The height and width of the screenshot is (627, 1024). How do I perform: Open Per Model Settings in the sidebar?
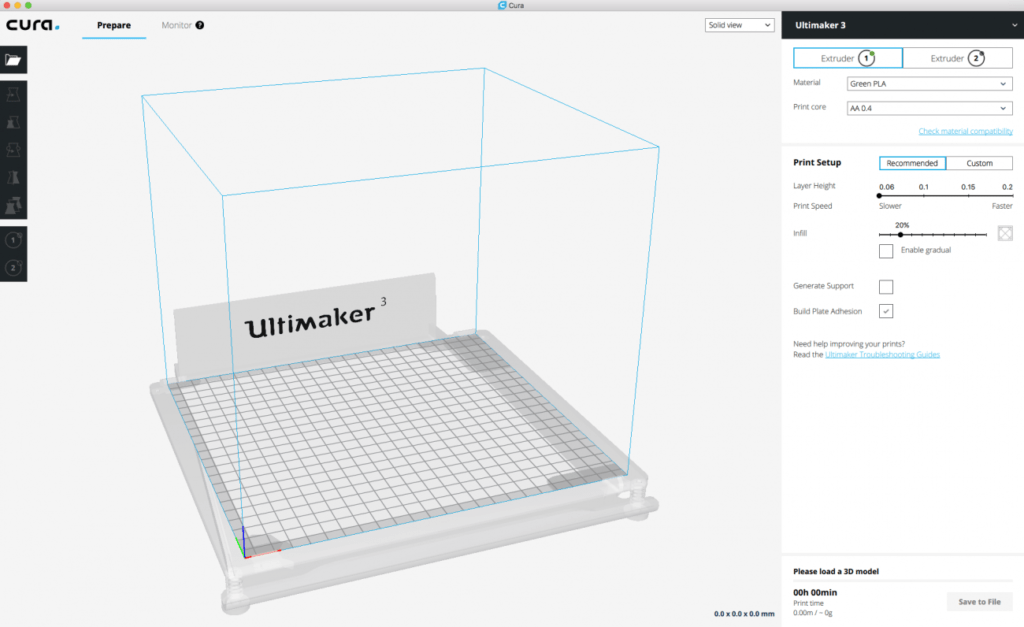click(13, 205)
